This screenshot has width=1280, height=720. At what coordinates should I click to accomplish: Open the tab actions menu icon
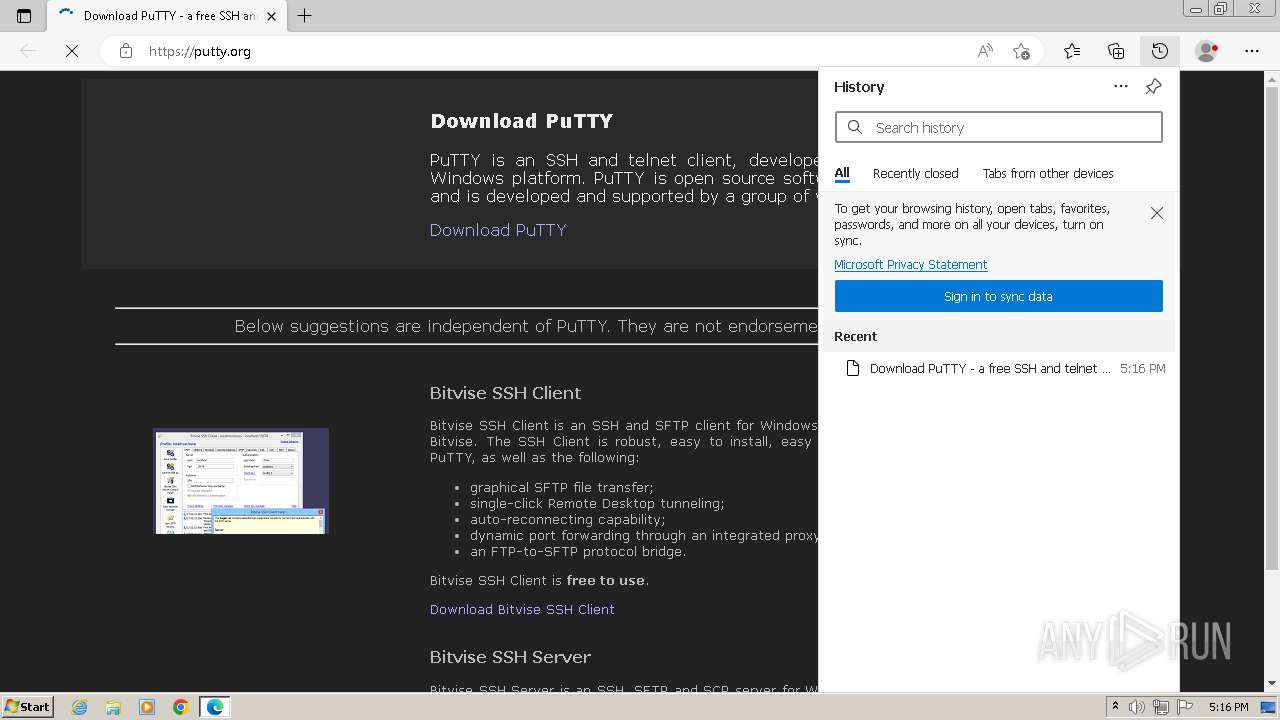tap(24, 16)
